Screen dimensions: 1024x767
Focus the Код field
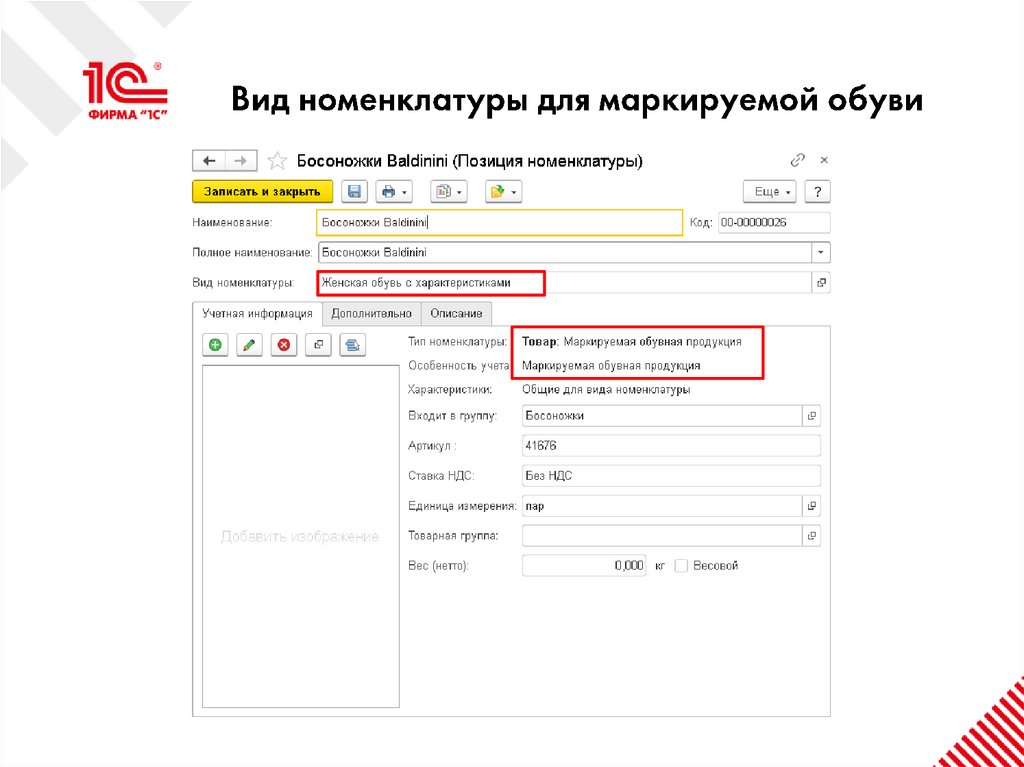coord(774,222)
